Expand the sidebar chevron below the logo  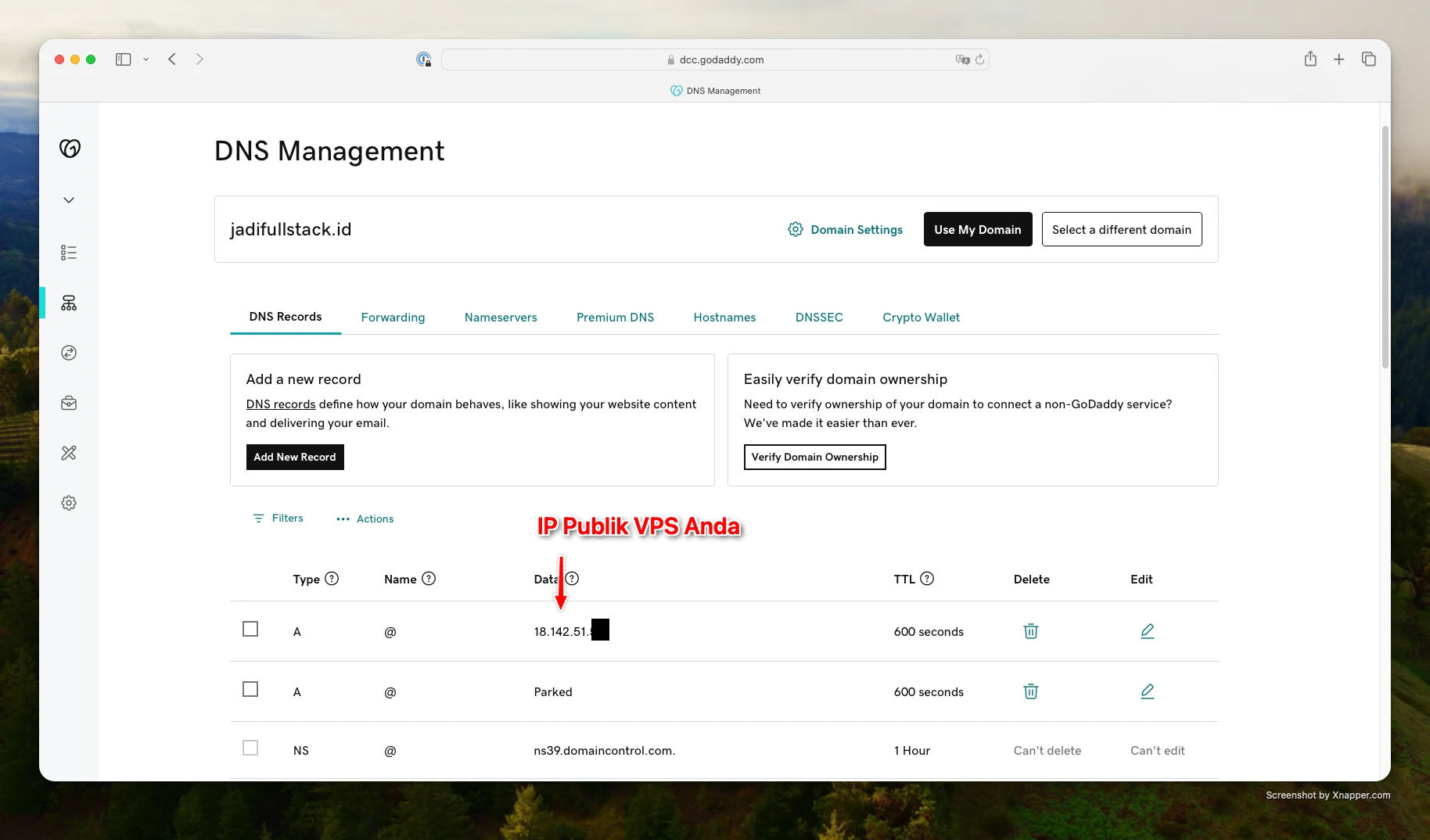69,200
